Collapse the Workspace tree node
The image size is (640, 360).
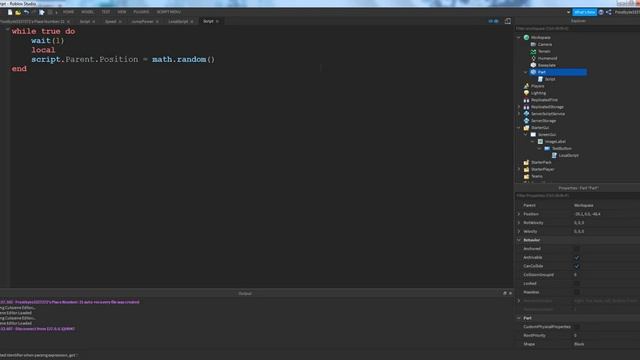pyautogui.click(x=519, y=38)
